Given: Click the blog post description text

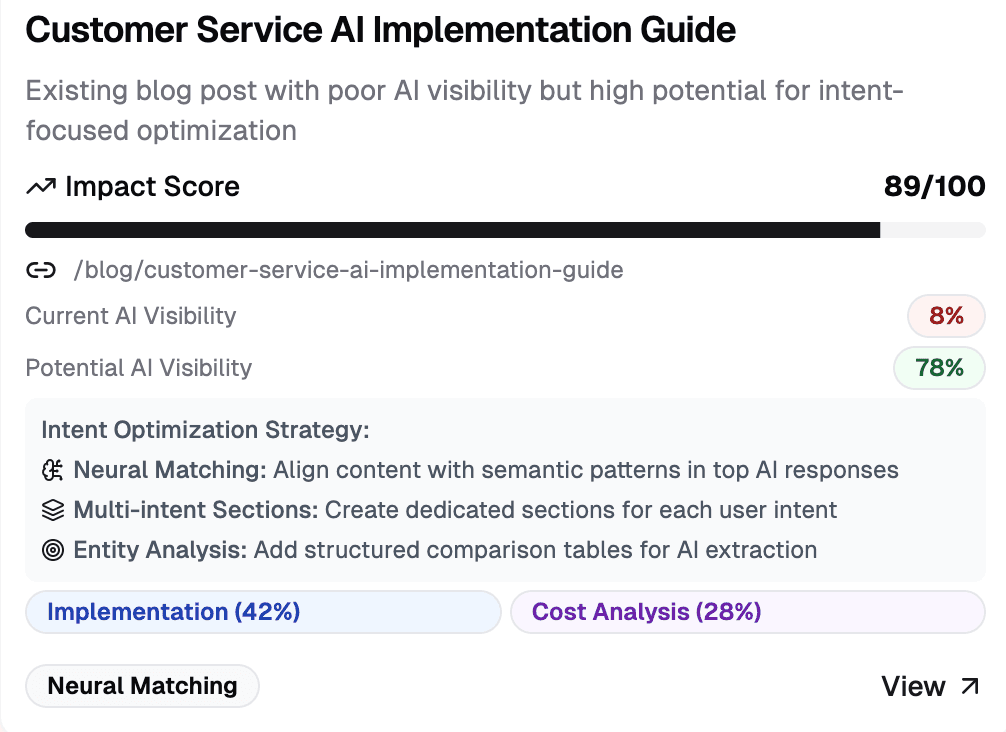Looking at the screenshot, I should coord(465,110).
